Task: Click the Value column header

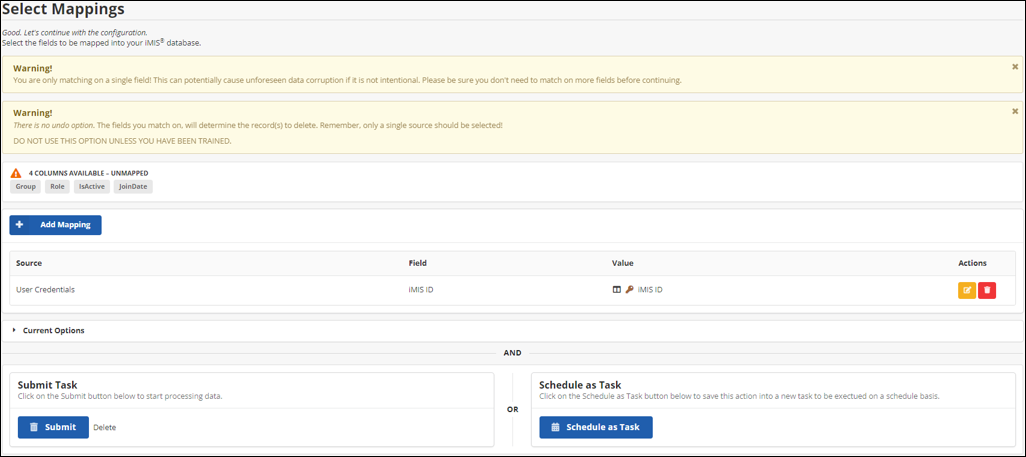Action: [623, 263]
